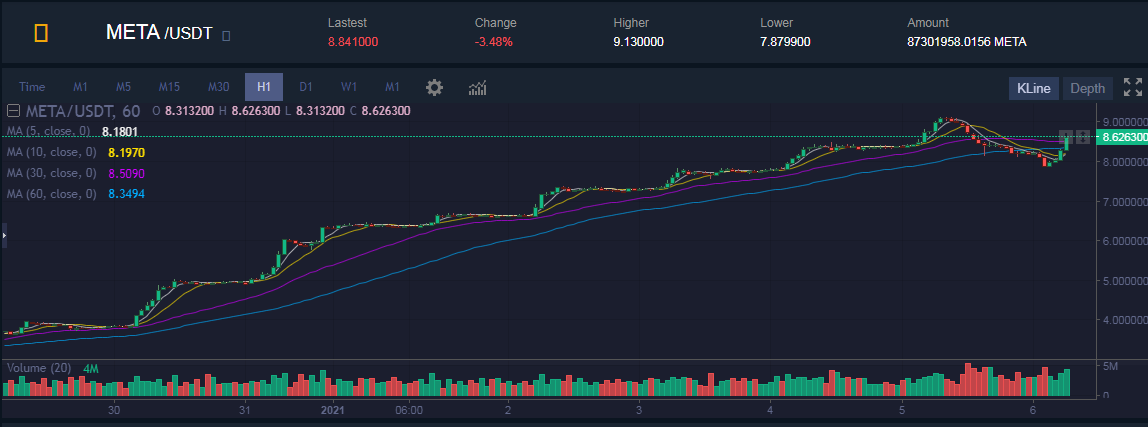
Task: Select the H1 interval
Action: click(x=264, y=87)
